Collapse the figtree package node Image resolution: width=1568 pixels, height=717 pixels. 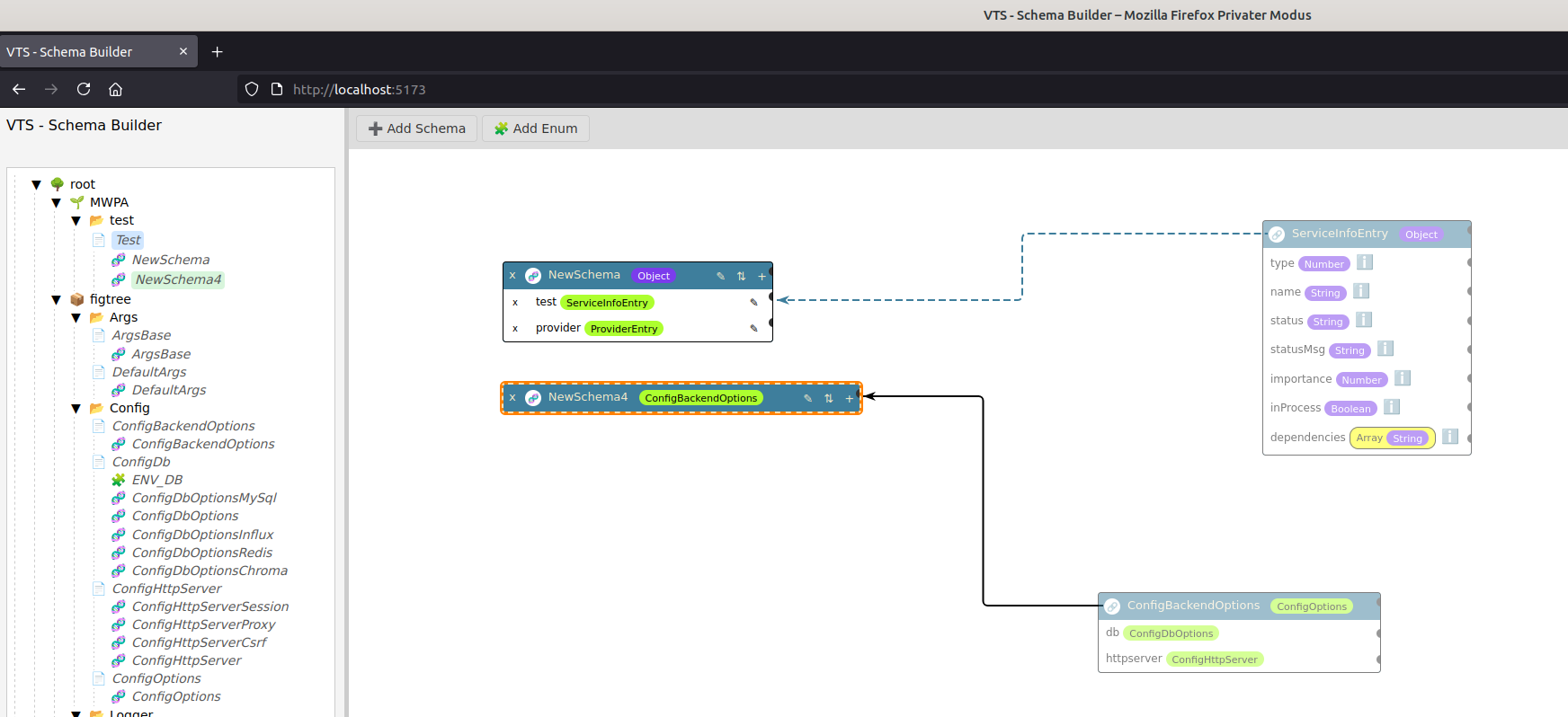pos(57,299)
